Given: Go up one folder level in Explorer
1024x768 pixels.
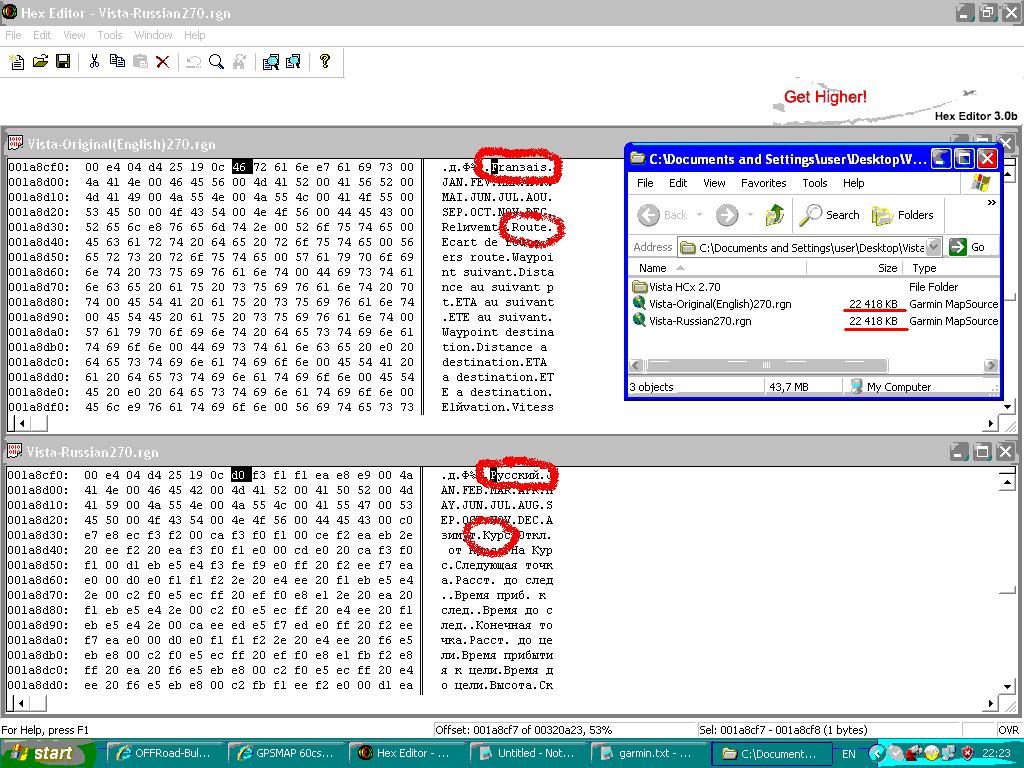Looking at the screenshot, I should click(774, 215).
